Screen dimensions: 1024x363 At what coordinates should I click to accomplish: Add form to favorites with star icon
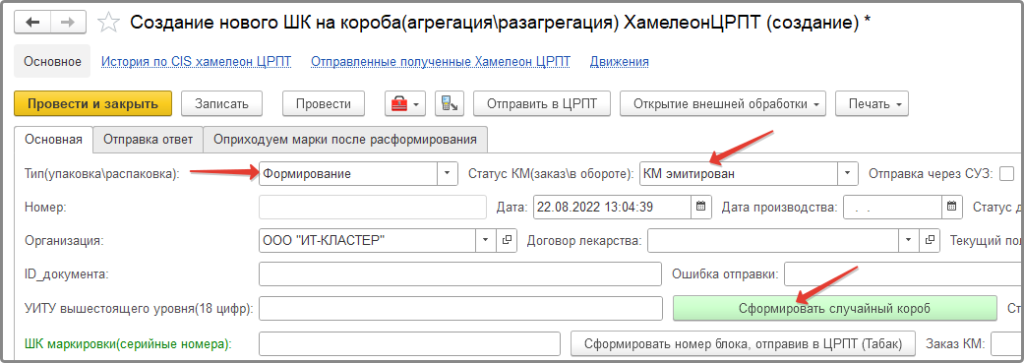click(108, 23)
